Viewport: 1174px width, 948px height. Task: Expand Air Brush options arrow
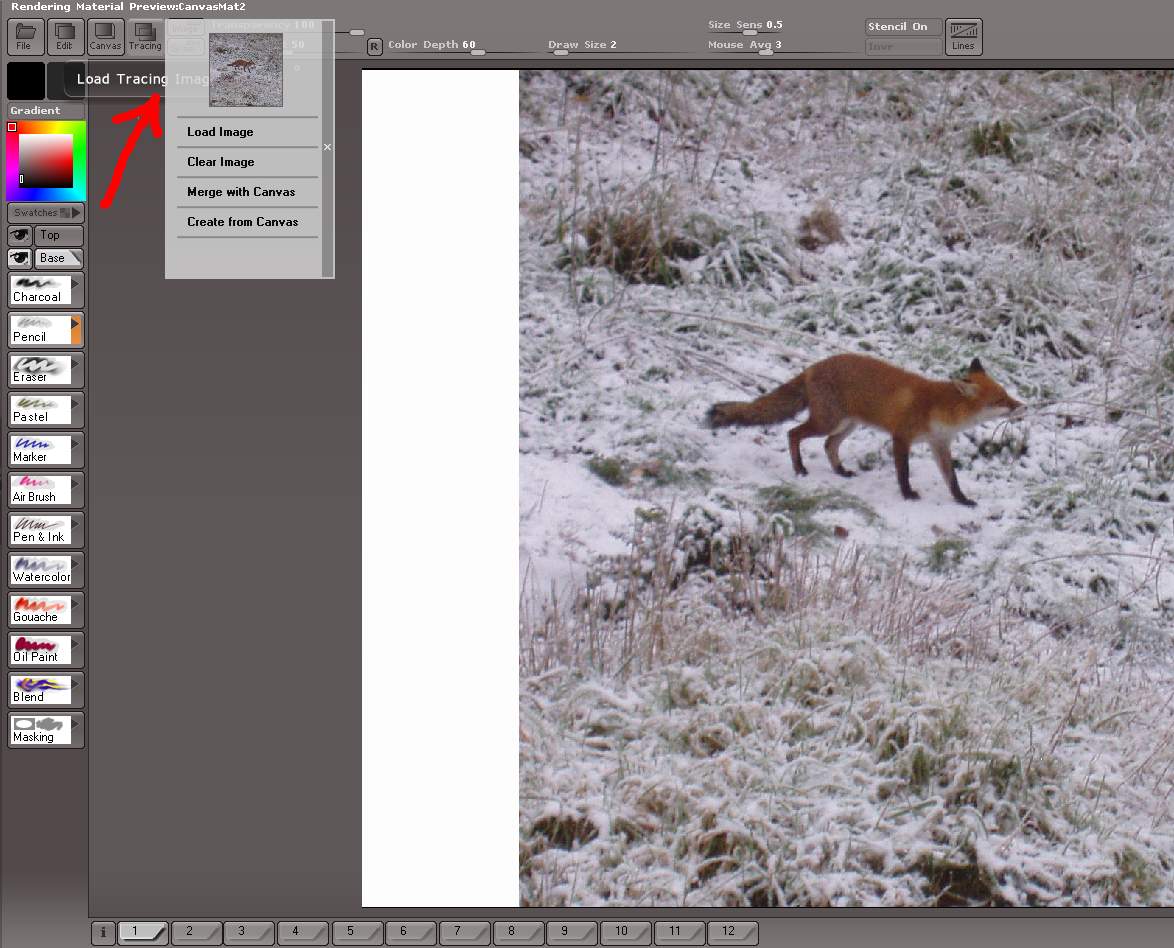coord(76,484)
